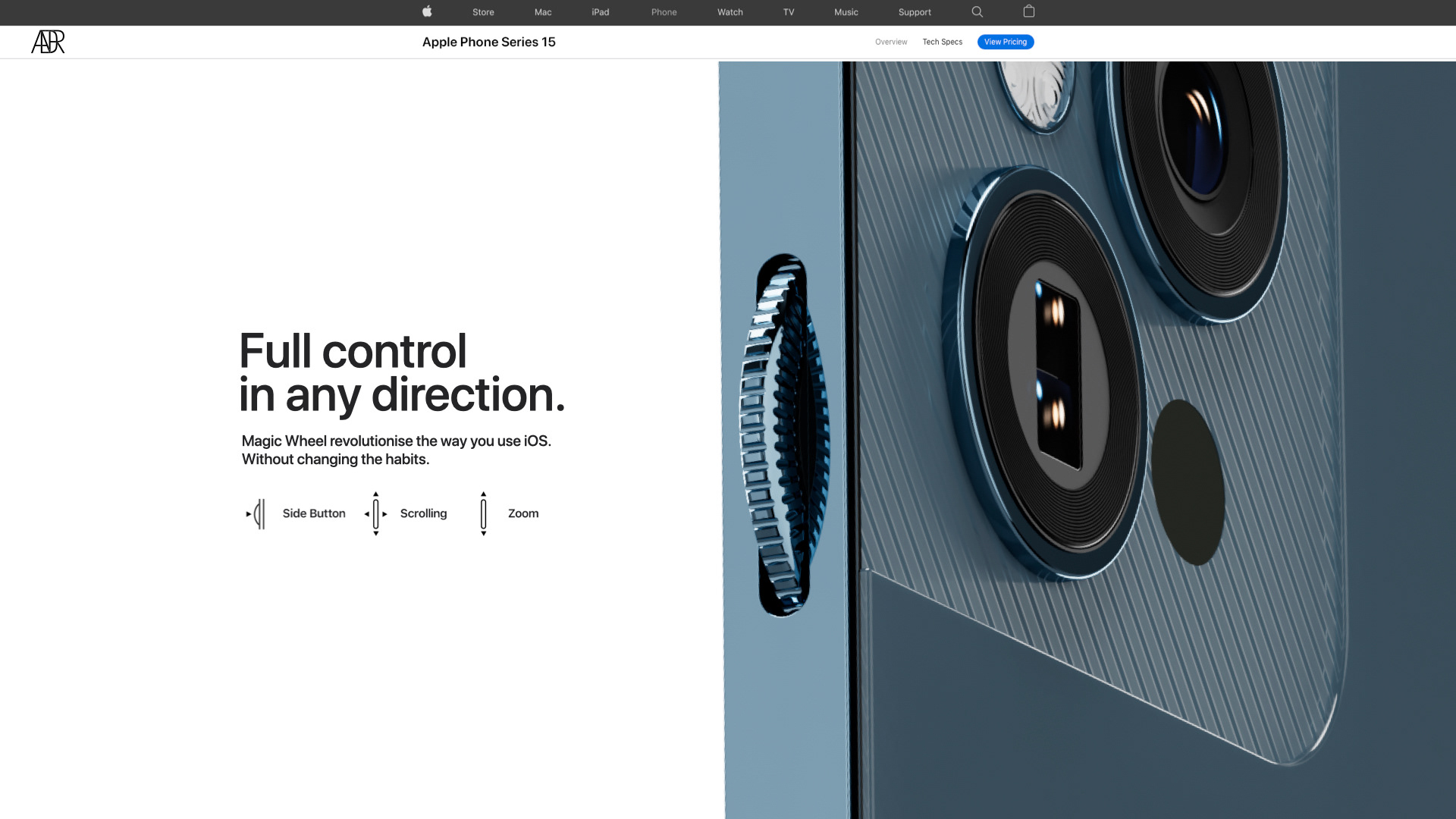This screenshot has width=1456, height=819.
Task: Click the ADR logo in header
Action: (x=48, y=42)
